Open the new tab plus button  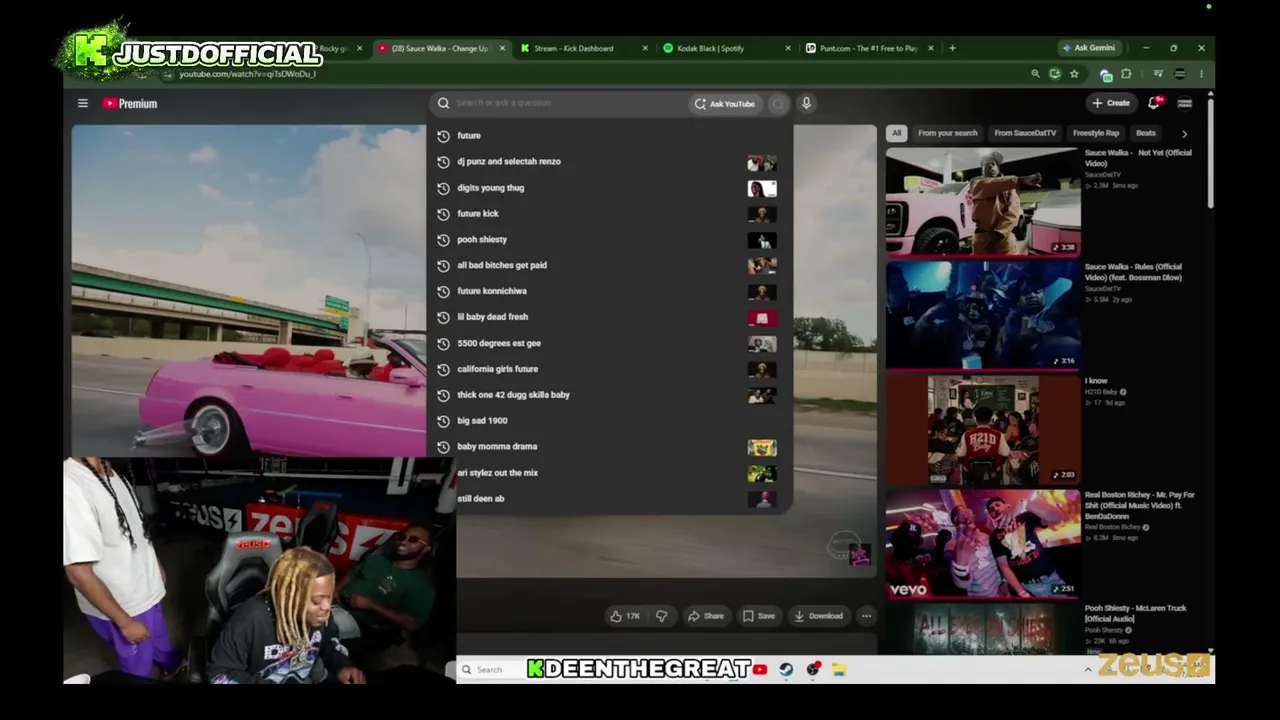(952, 48)
